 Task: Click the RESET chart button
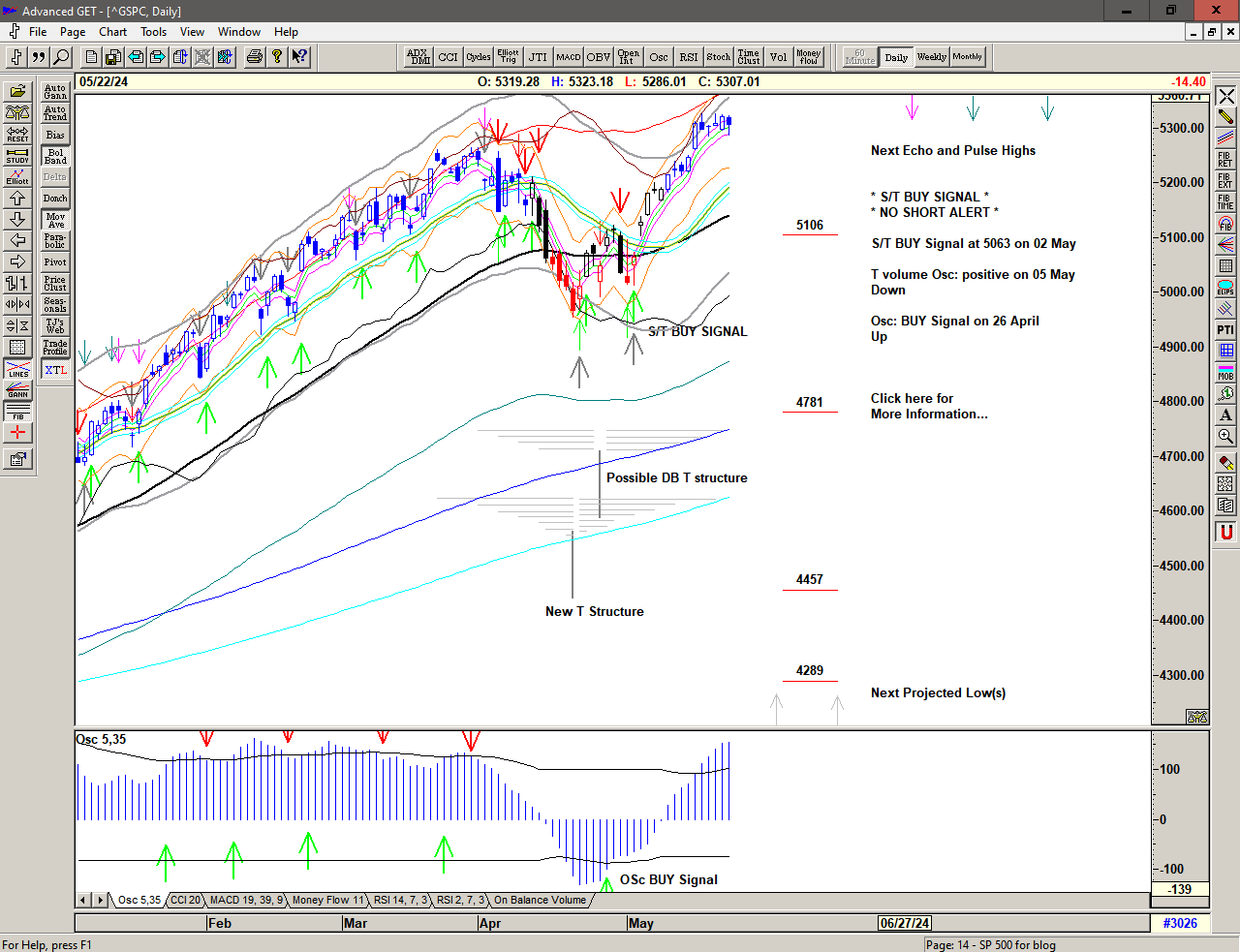click(17, 134)
